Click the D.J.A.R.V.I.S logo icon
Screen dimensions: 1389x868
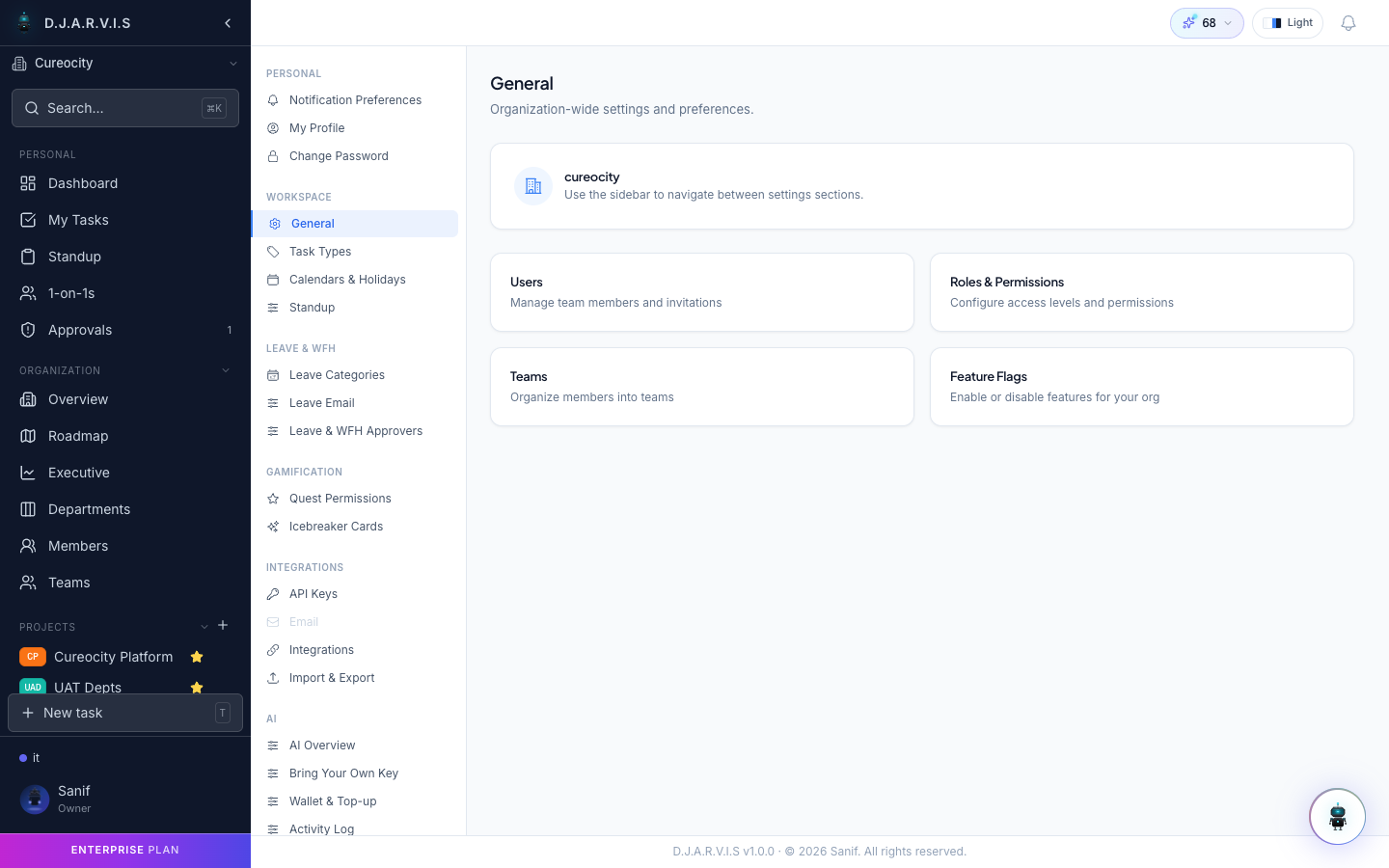tap(24, 22)
